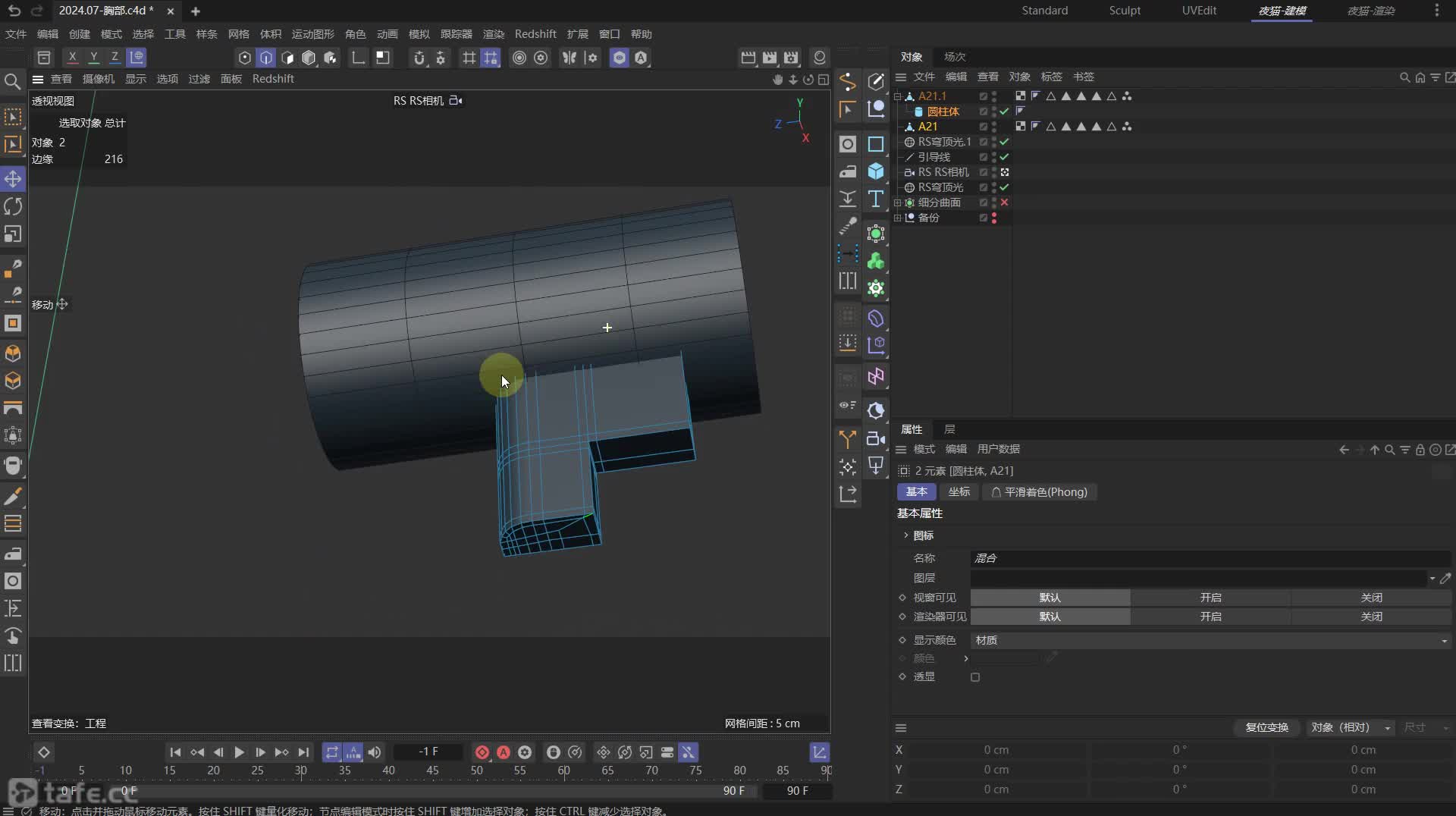This screenshot has height=816, width=1456.
Task: Toggle green check on 圆柱体 object
Action: 1004,111
